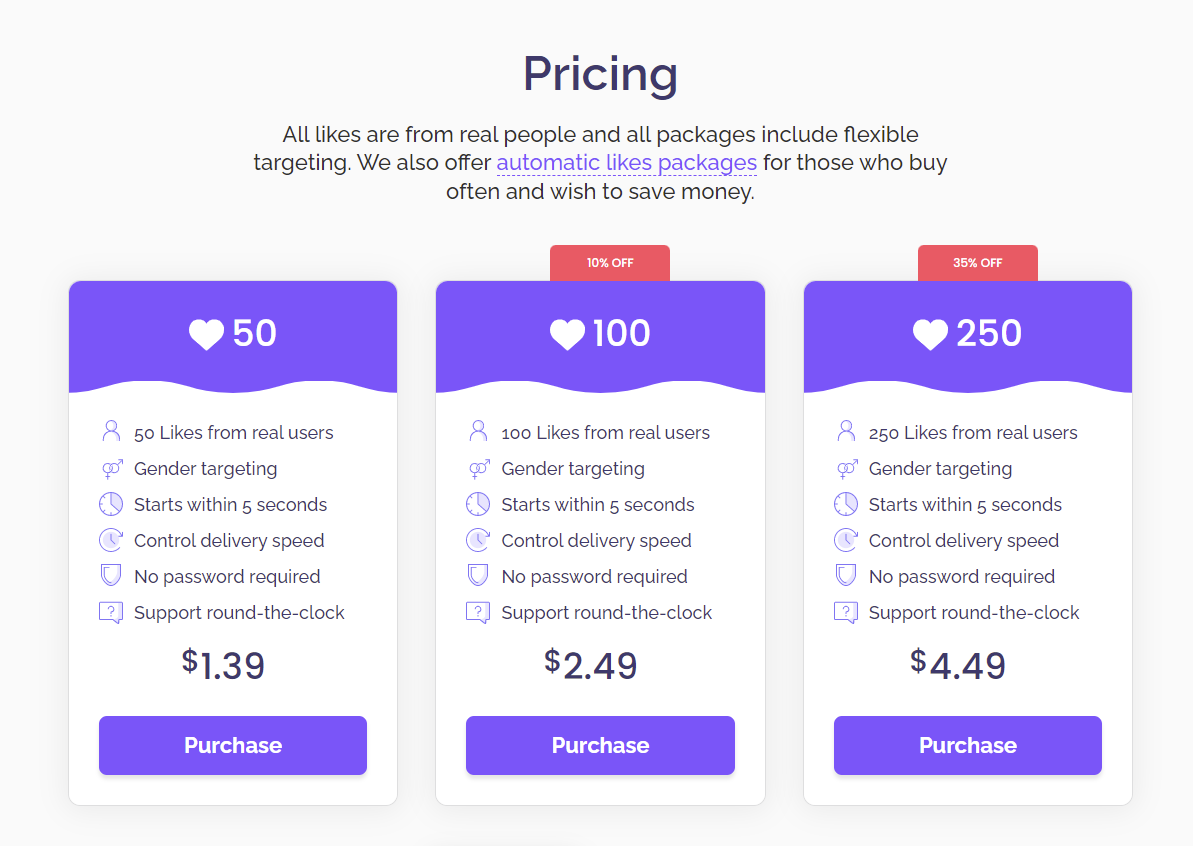Click the $4.49 price

[958, 665]
